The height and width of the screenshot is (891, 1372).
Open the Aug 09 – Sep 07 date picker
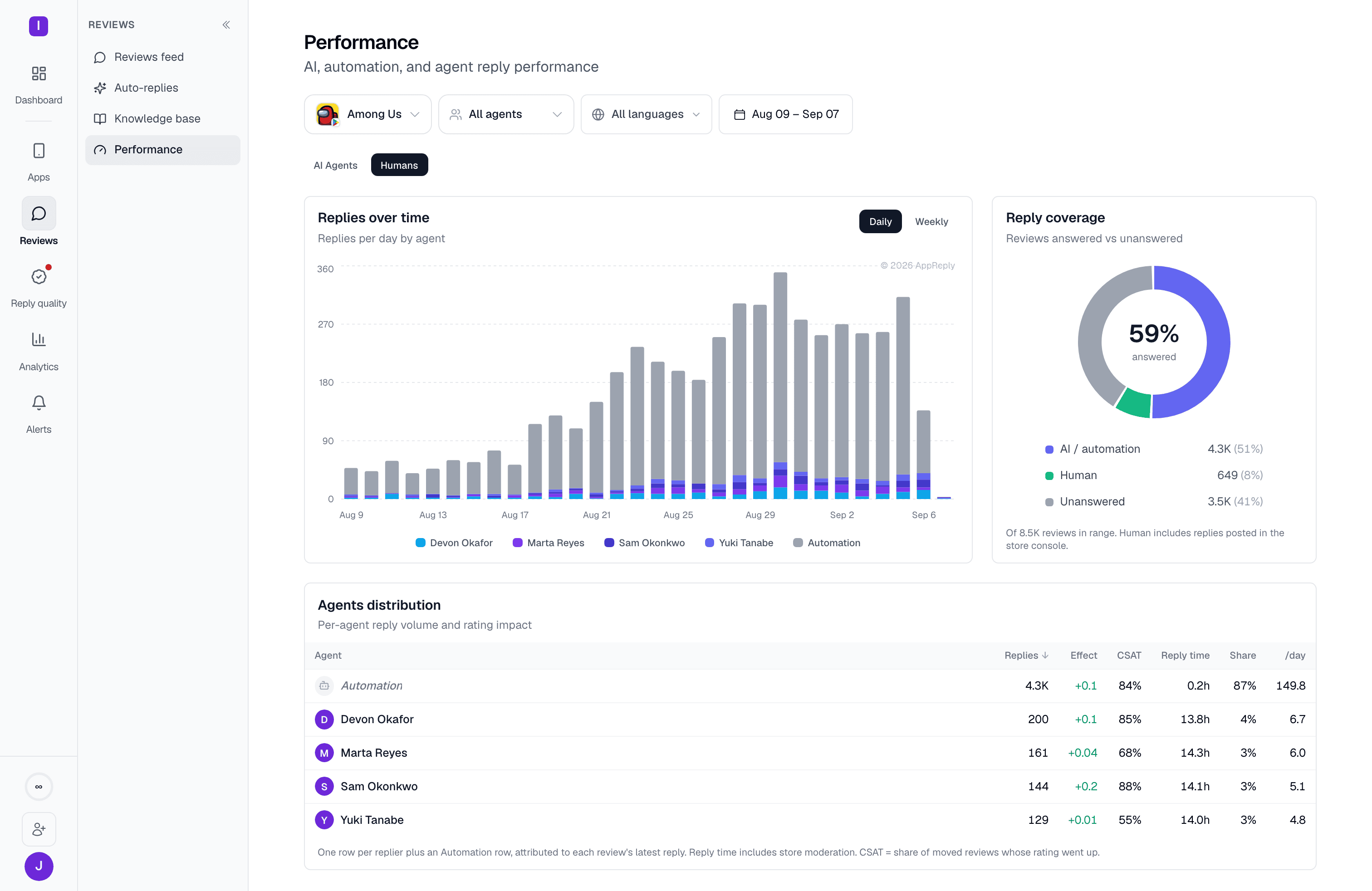[785, 115]
